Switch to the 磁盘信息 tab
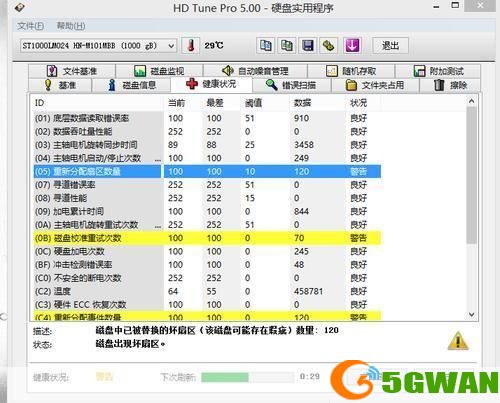Viewport: 500px width, 403px height. pyautogui.click(x=131, y=85)
